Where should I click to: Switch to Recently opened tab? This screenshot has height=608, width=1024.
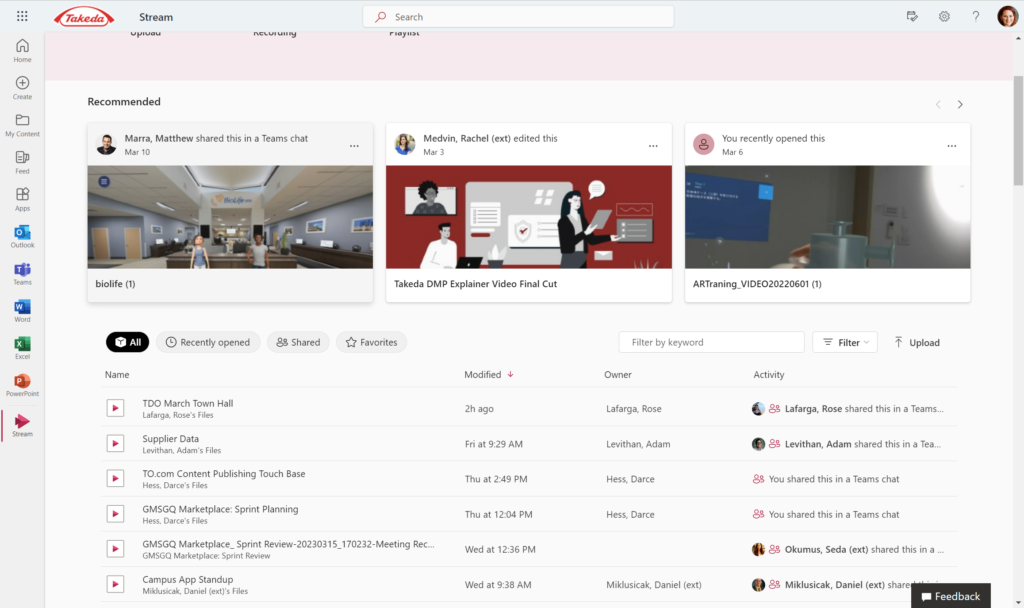(x=208, y=342)
